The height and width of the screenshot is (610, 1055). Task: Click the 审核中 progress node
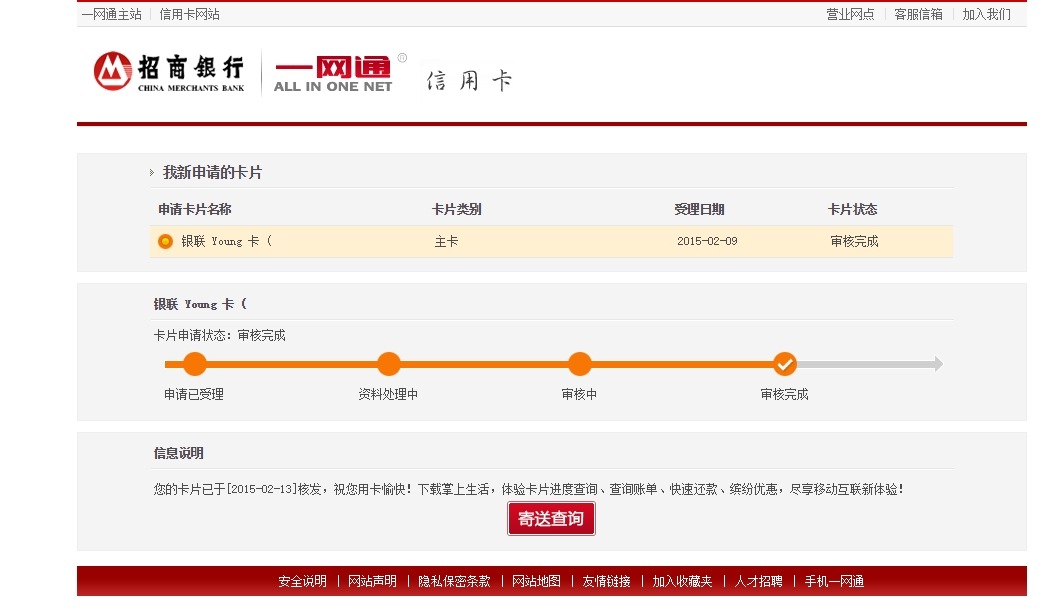[x=580, y=363]
